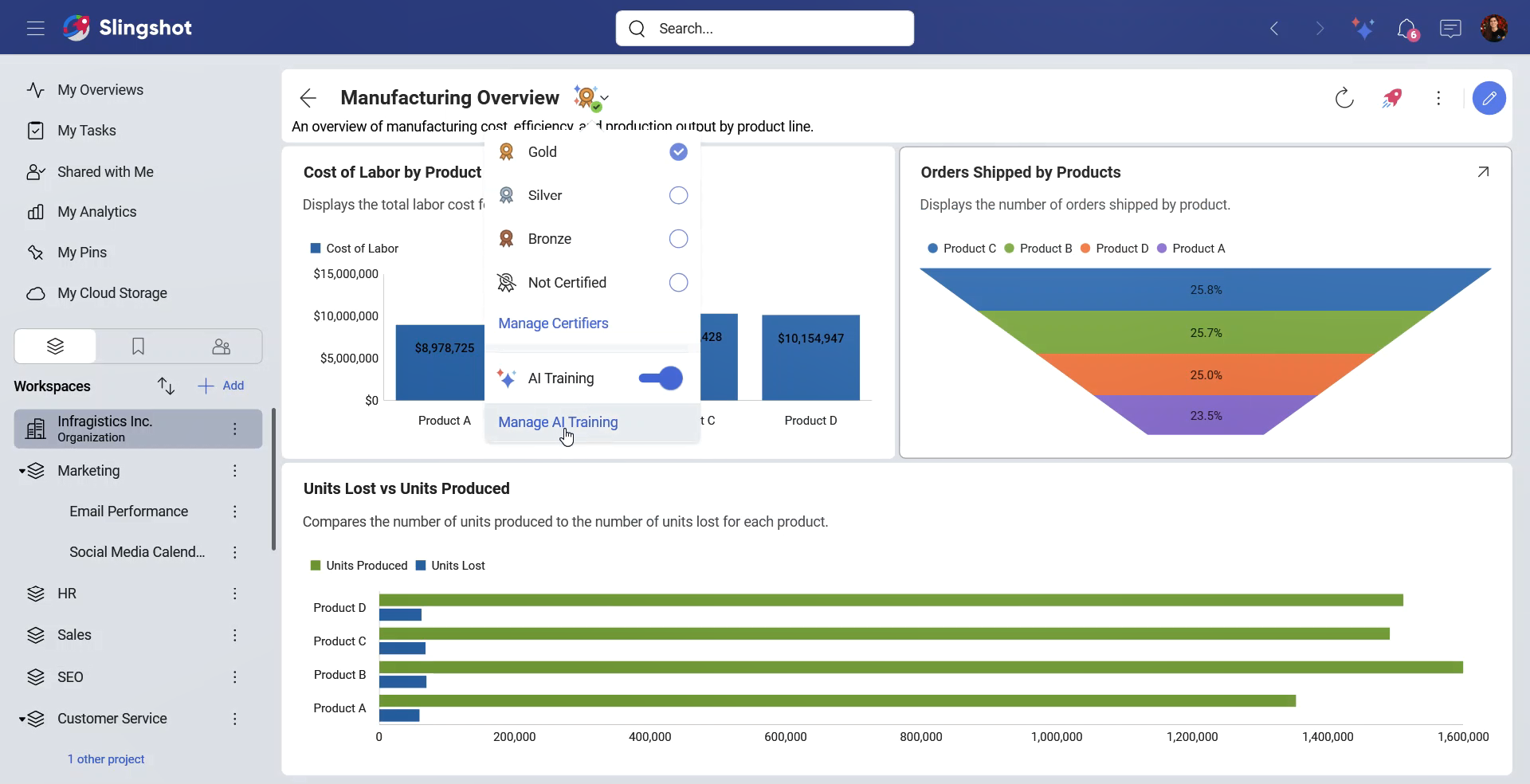This screenshot has width=1530, height=784.
Task: Click the back arrow beside Manufacturing Overview
Action: 308,98
